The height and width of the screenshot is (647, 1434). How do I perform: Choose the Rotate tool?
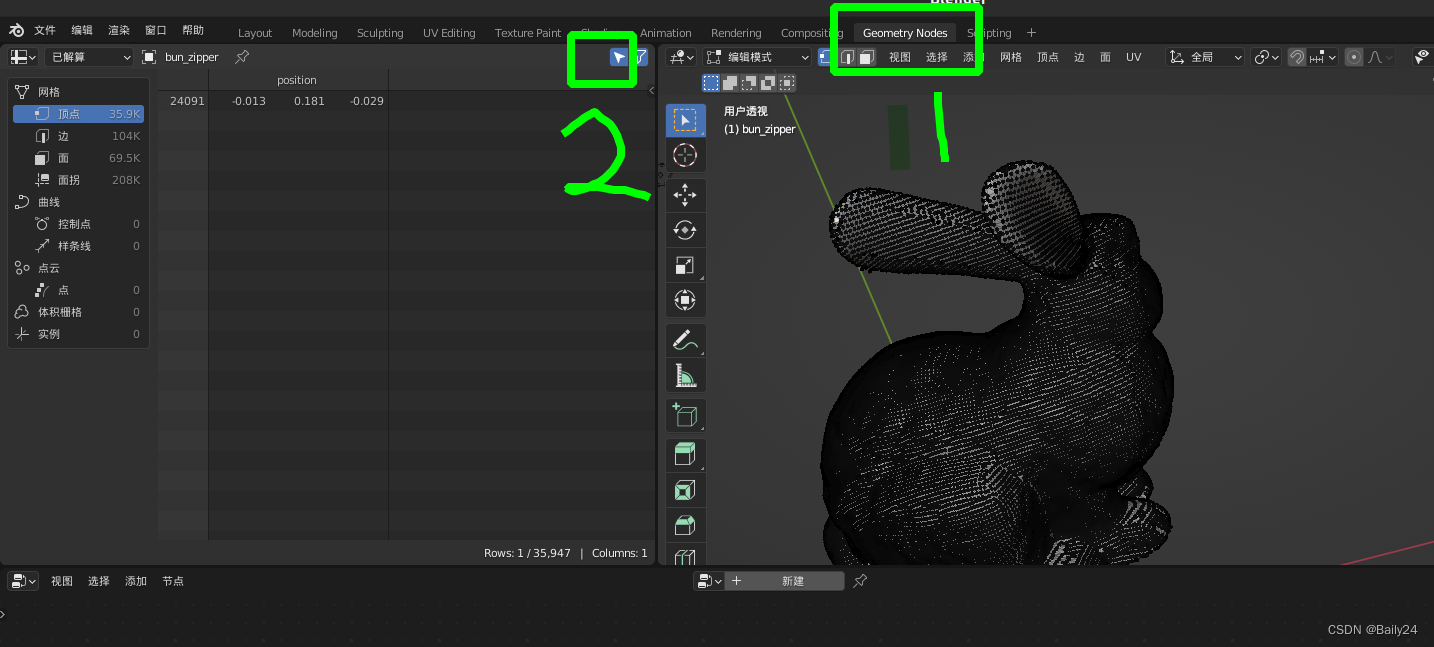tap(685, 230)
